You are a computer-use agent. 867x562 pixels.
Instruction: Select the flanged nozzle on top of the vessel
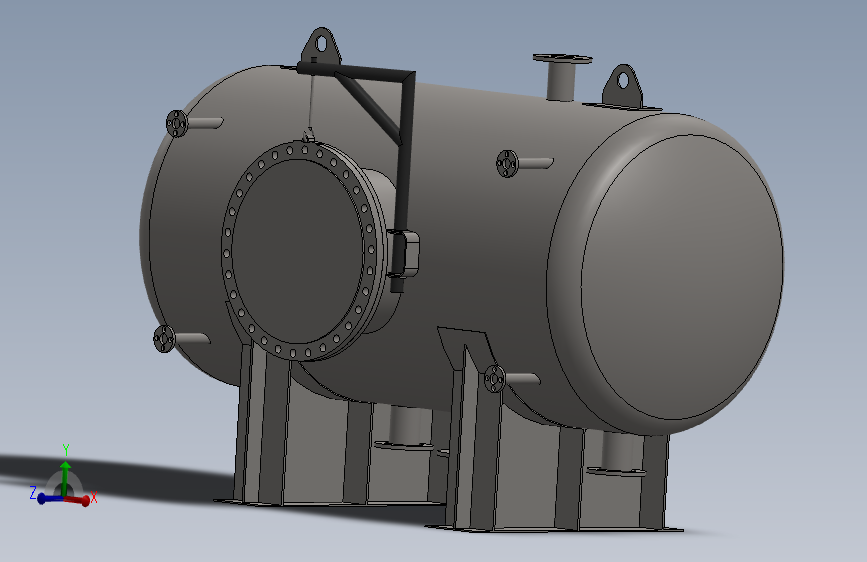pyautogui.click(x=562, y=76)
